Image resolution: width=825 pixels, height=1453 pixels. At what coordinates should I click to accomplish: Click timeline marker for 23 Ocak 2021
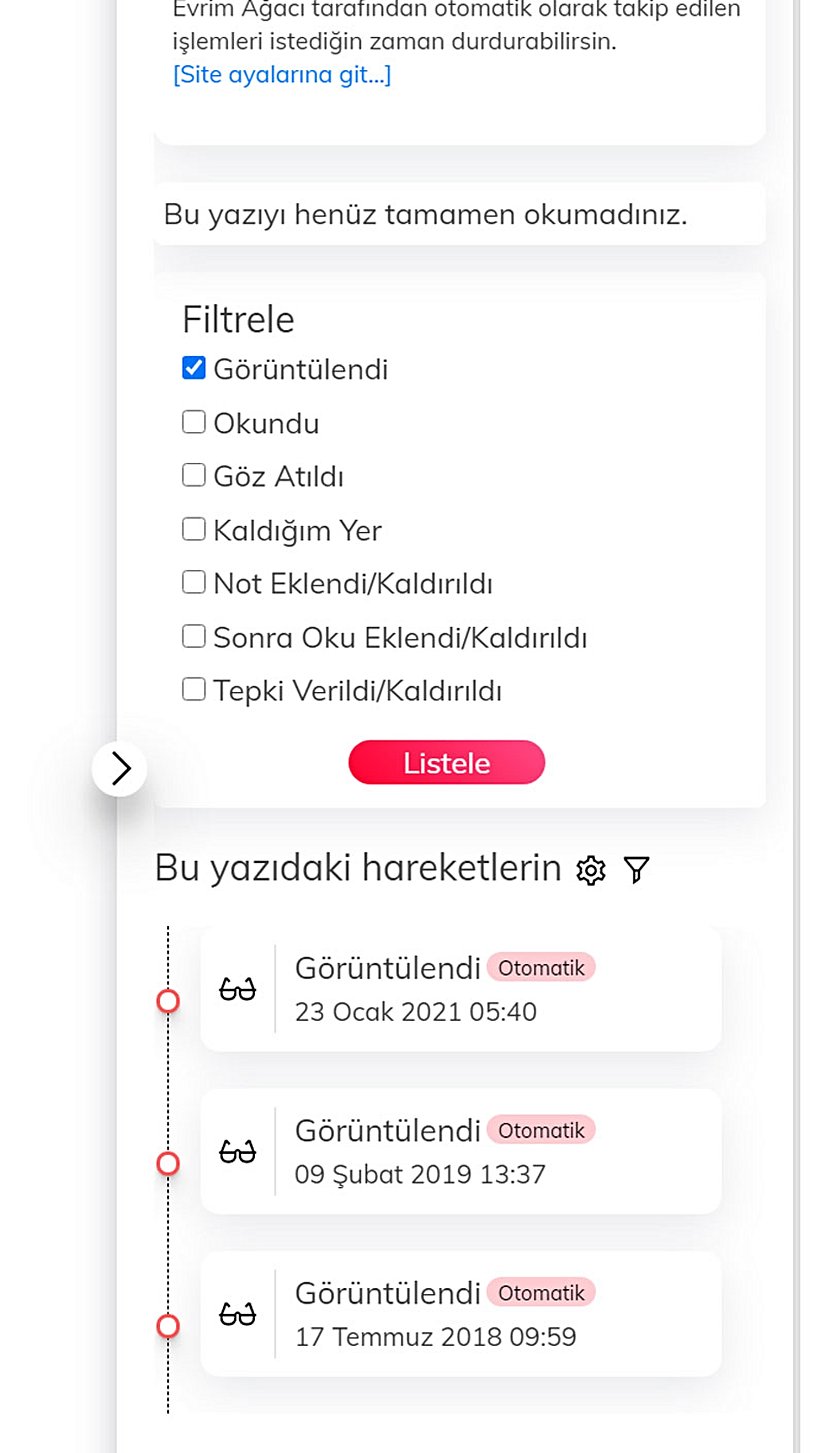tap(168, 1000)
